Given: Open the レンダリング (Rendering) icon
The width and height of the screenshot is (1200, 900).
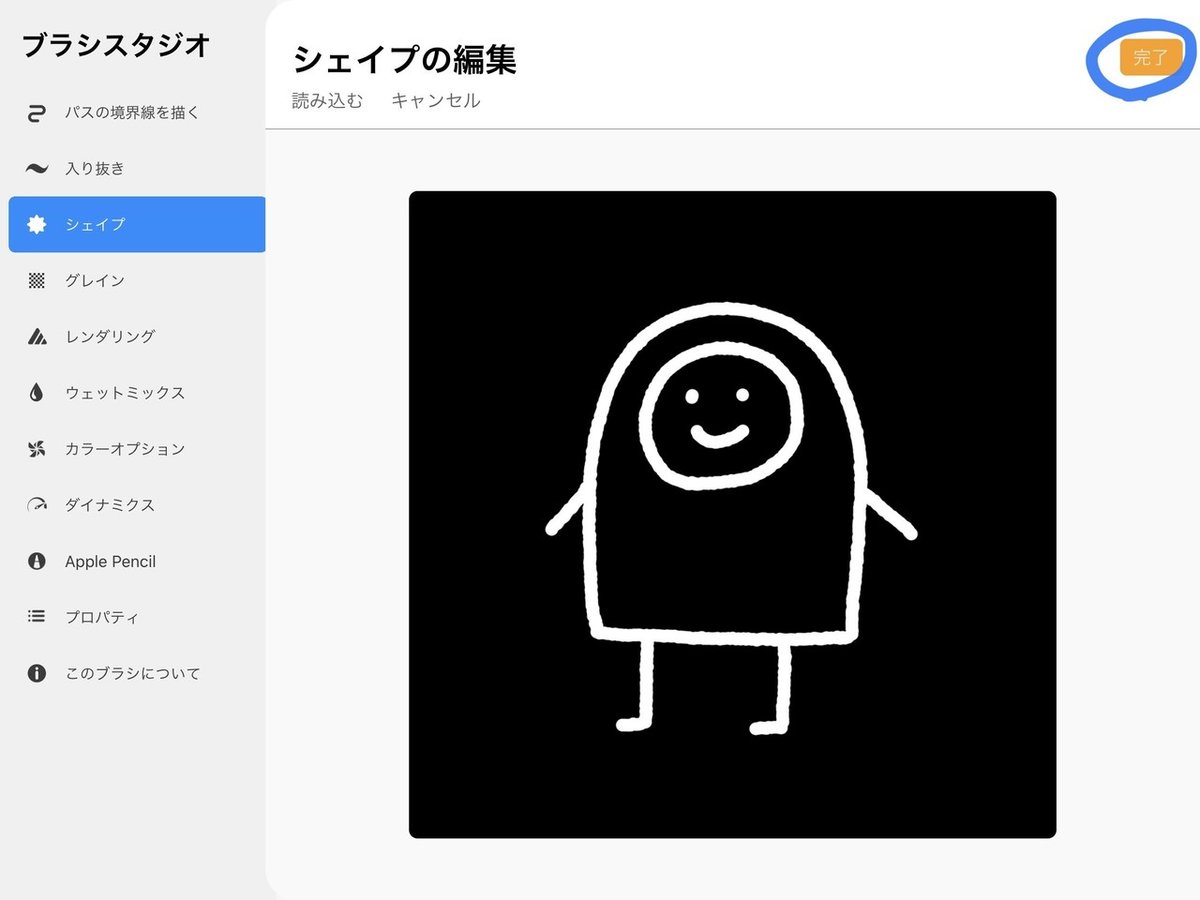Looking at the screenshot, I should pyautogui.click(x=37, y=336).
